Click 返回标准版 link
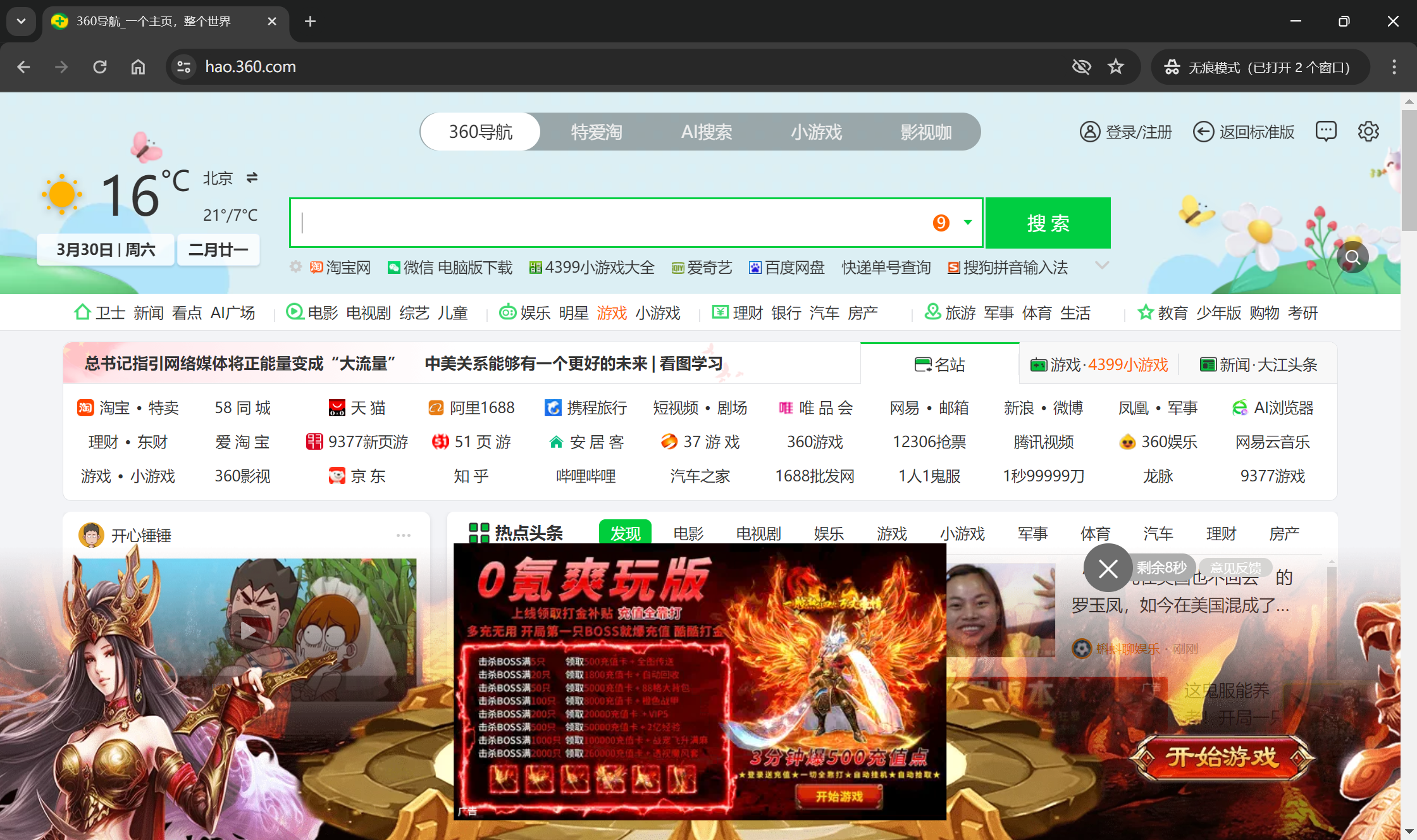 (x=1244, y=132)
